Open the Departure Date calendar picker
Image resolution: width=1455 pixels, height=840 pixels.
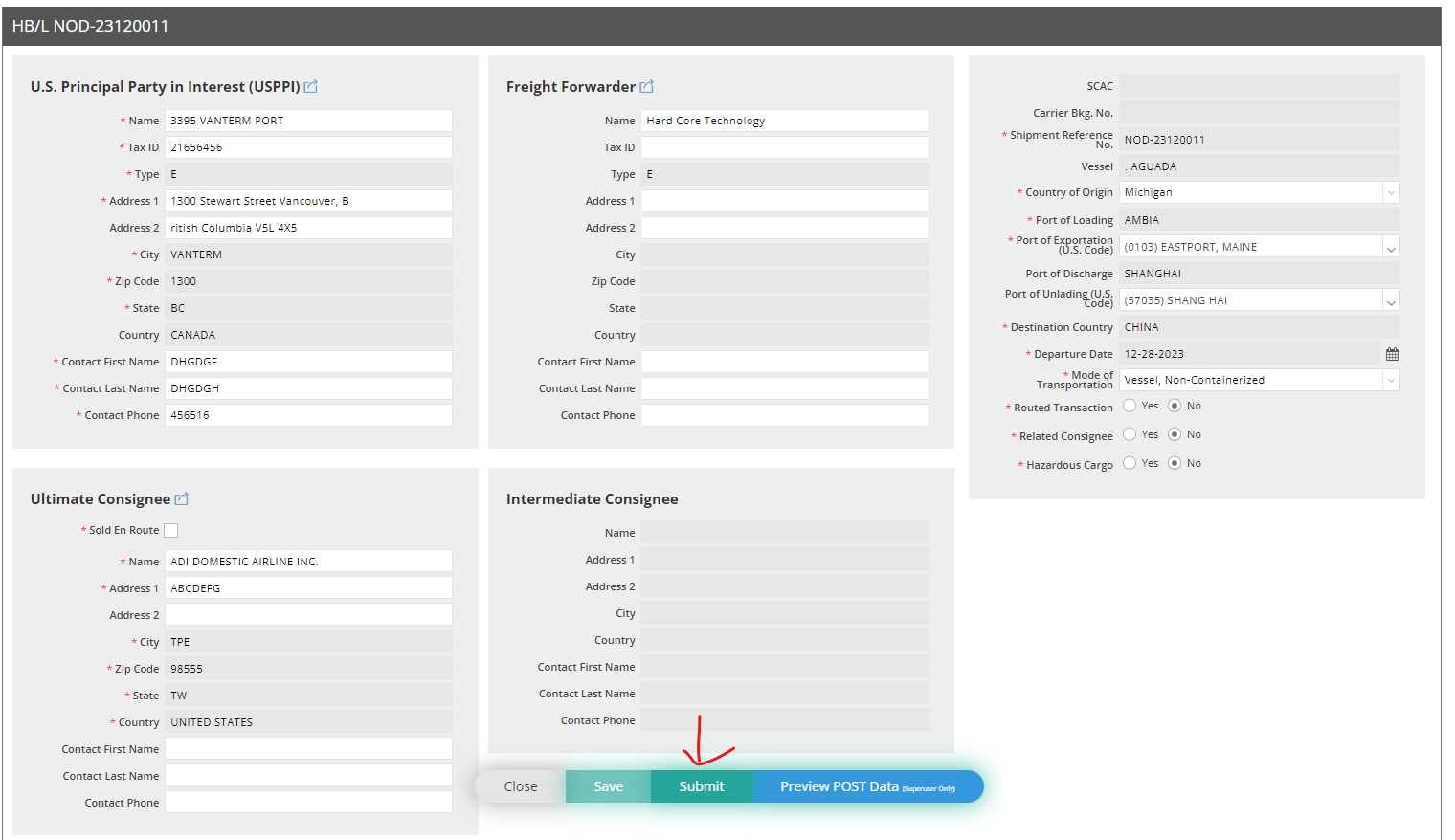tap(1392, 353)
